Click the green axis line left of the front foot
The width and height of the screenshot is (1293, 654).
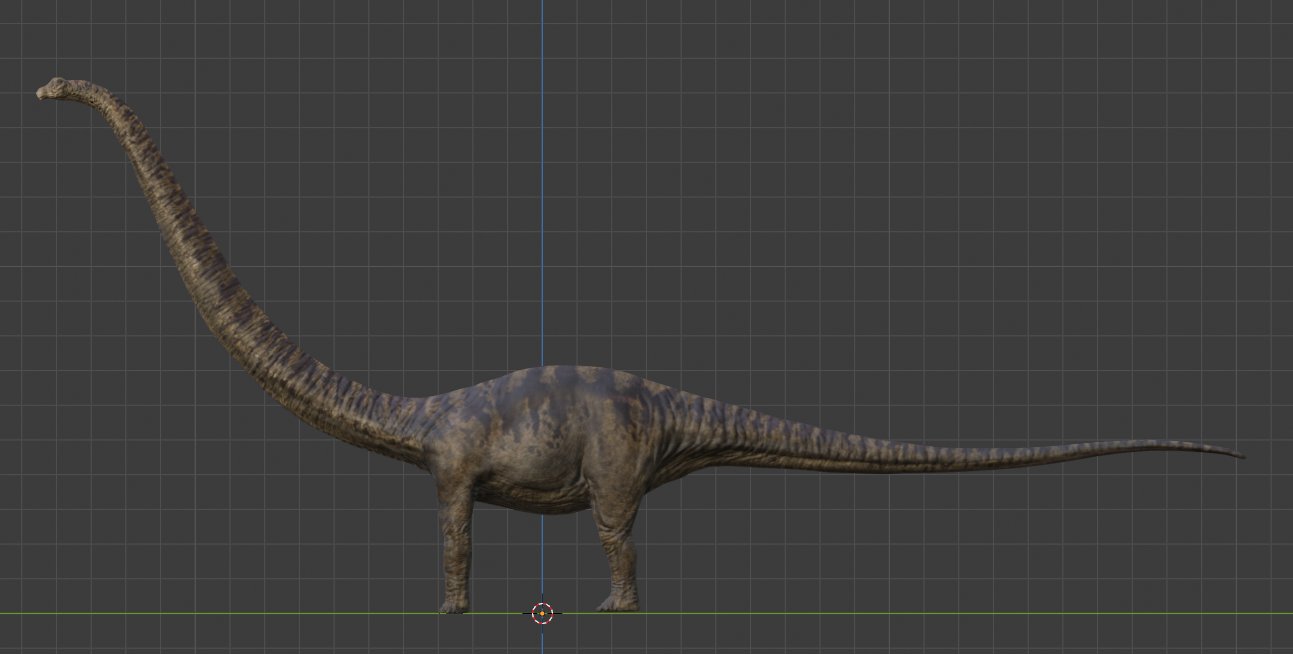pyautogui.click(x=218, y=613)
